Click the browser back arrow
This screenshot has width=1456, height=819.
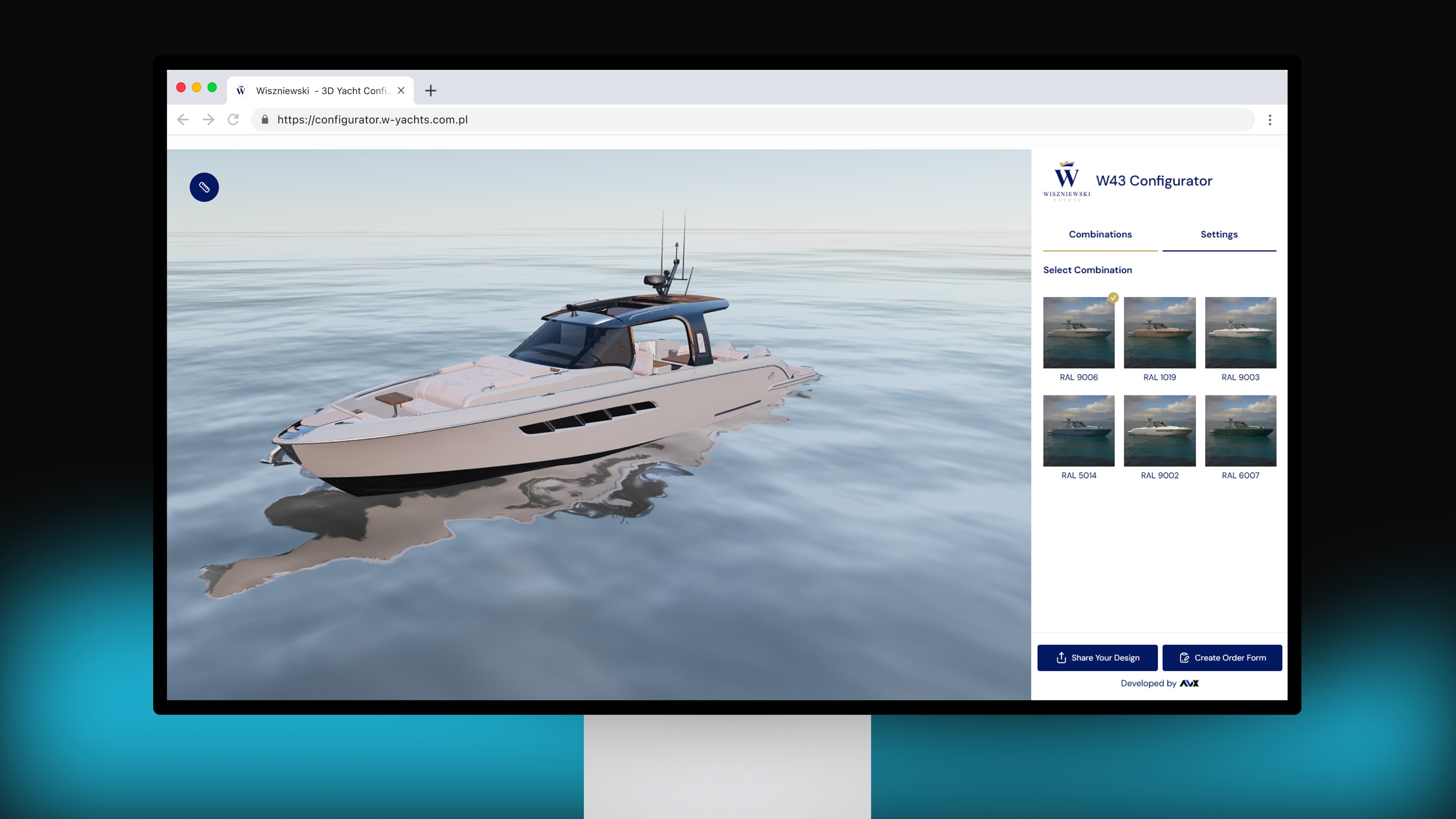coord(182,119)
